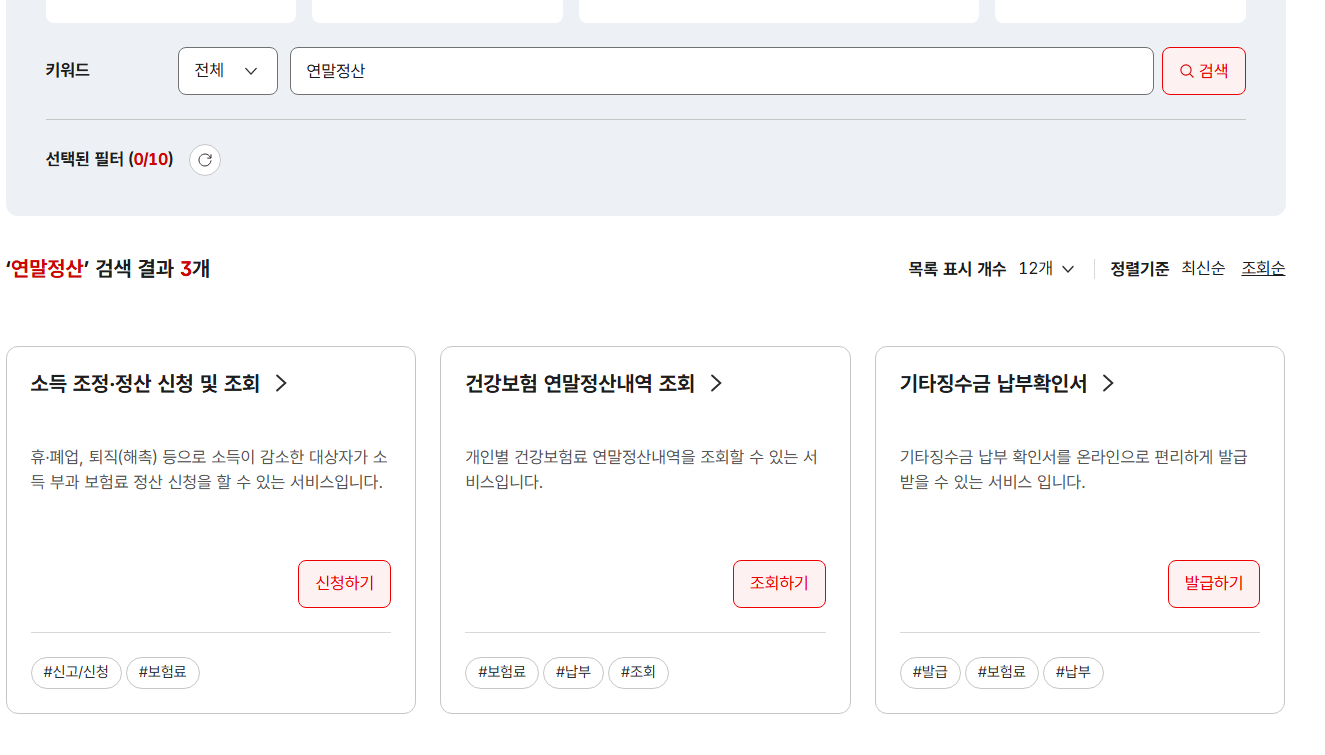This screenshot has height=755, width=1325.
Task: Toggle the #보험료 filter tag on the second card
Action: [501, 672]
